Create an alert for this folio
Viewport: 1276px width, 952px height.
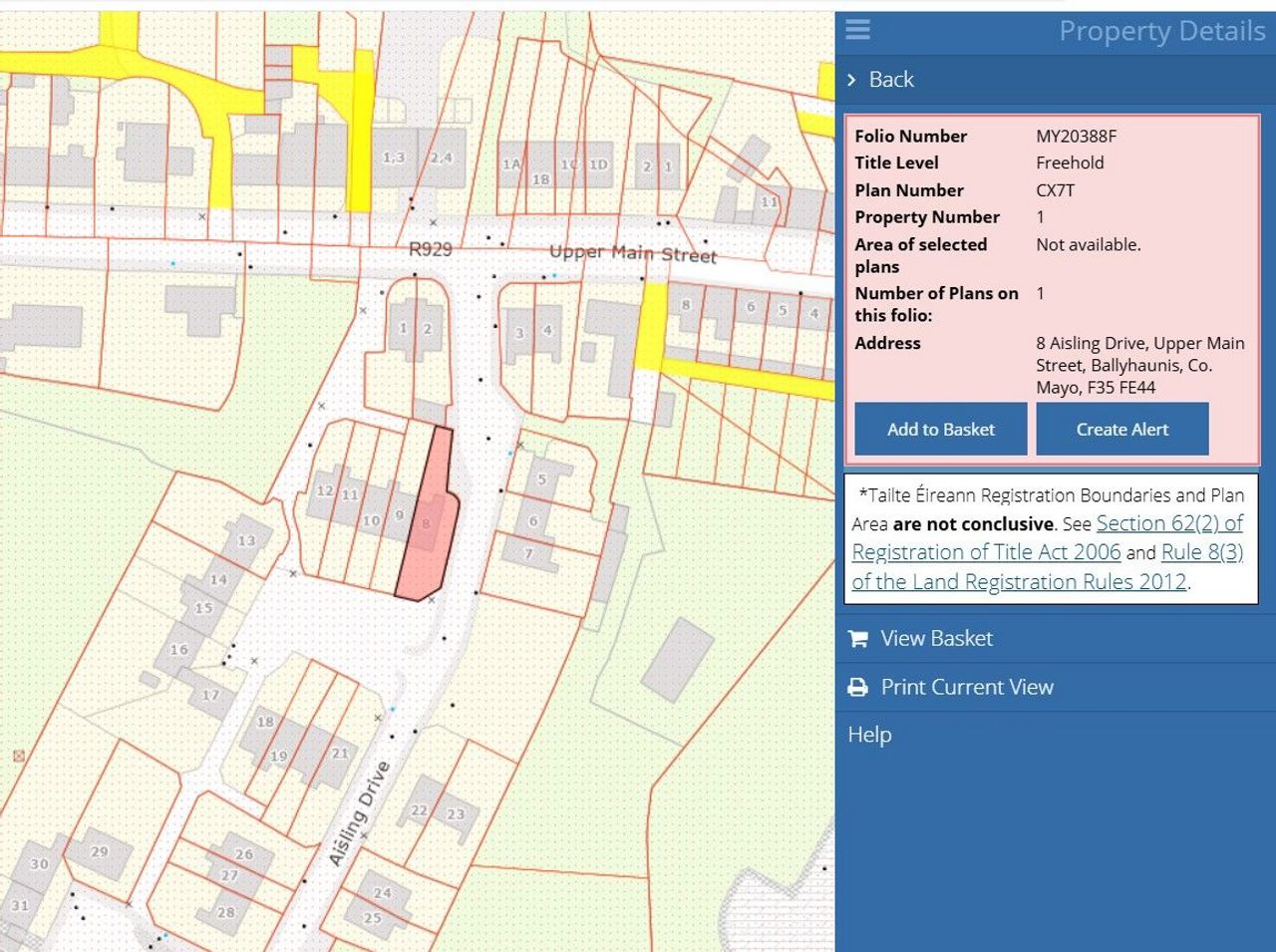(x=1122, y=430)
